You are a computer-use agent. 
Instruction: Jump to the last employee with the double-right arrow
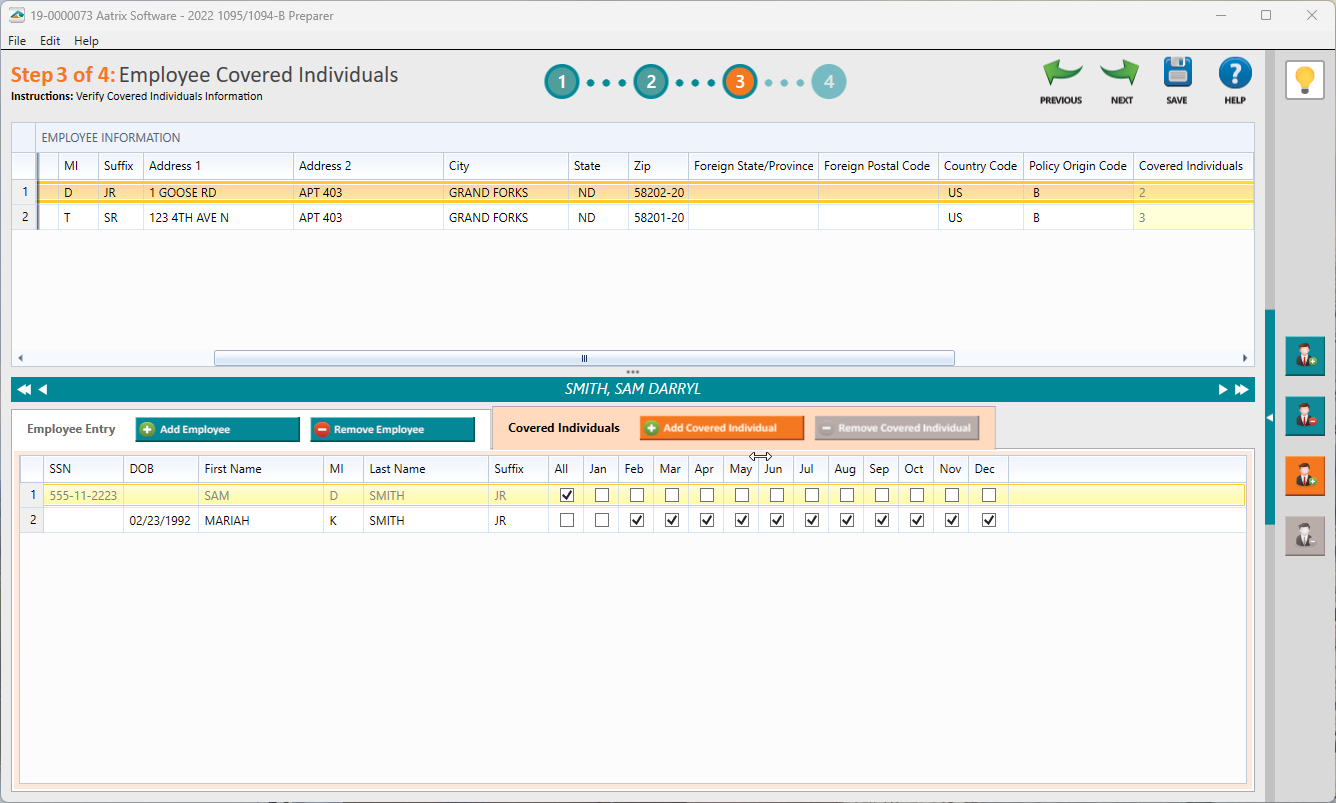tap(1242, 389)
